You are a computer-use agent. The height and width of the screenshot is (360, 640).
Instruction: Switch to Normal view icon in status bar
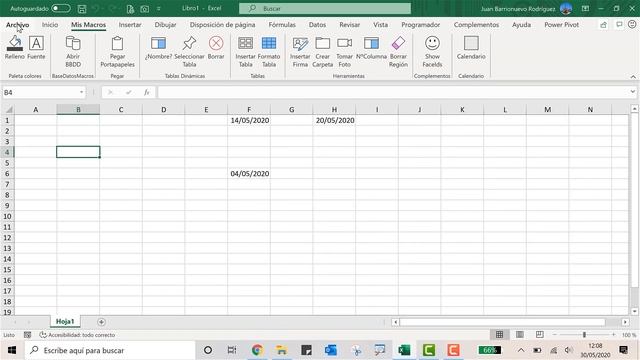click(499, 335)
